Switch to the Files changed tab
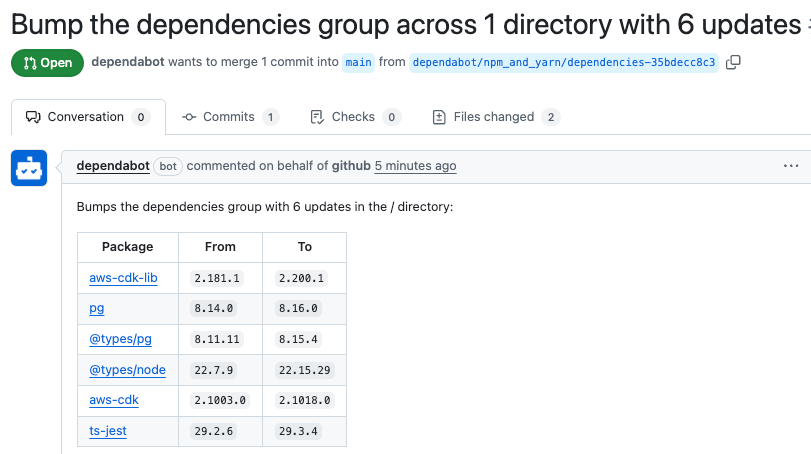This screenshot has height=454, width=811. pos(496,117)
